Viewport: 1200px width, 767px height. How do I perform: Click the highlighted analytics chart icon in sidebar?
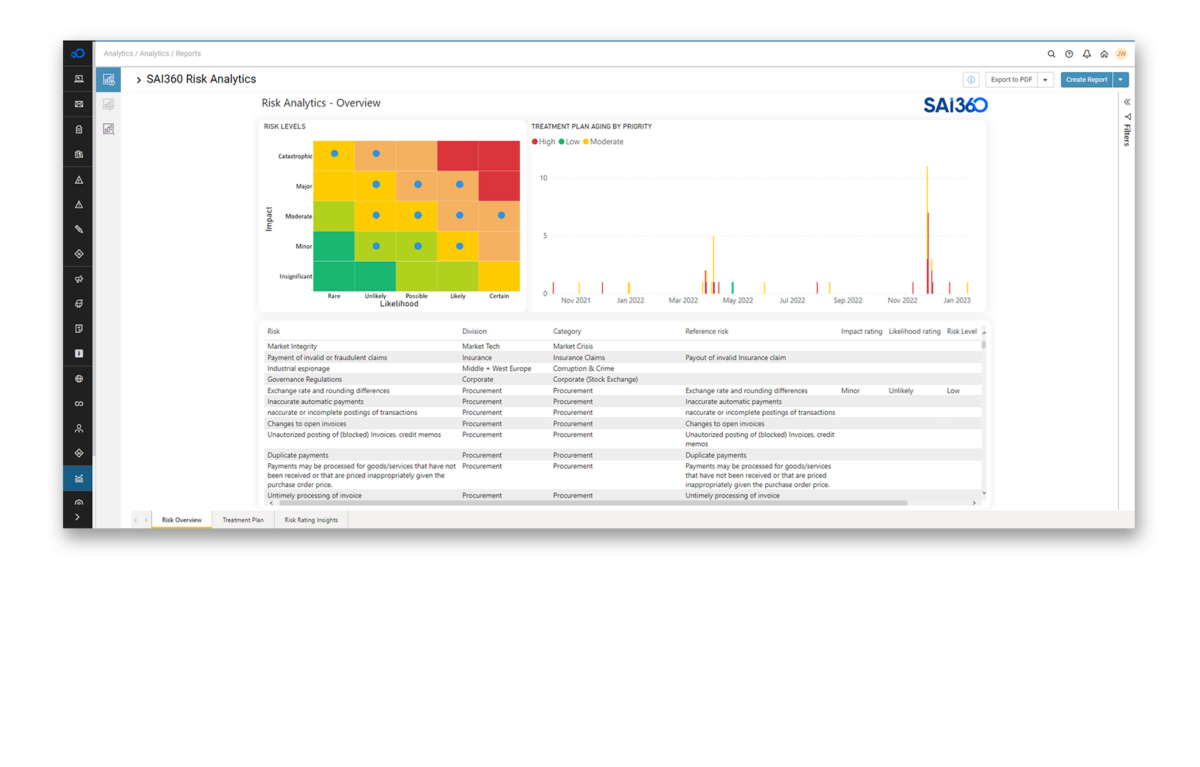click(x=77, y=478)
